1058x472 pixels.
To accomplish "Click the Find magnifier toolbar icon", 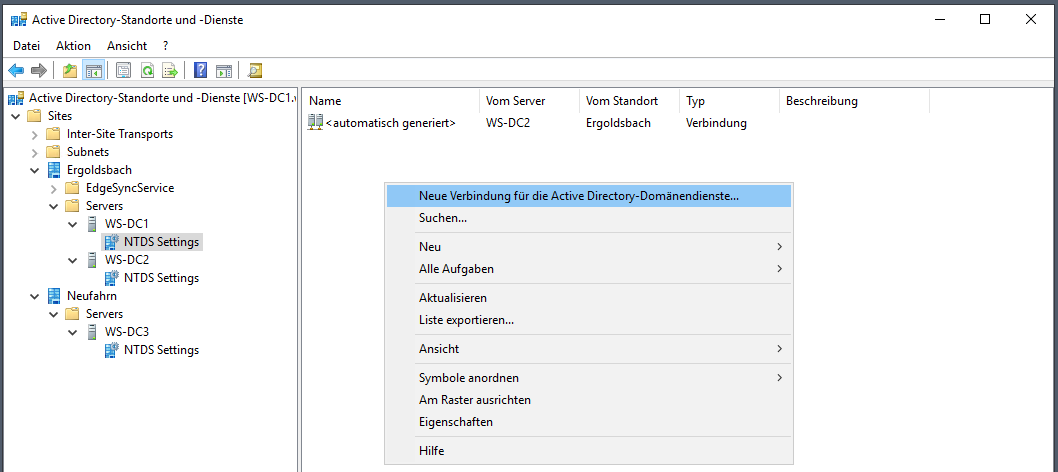I will (x=255, y=70).
